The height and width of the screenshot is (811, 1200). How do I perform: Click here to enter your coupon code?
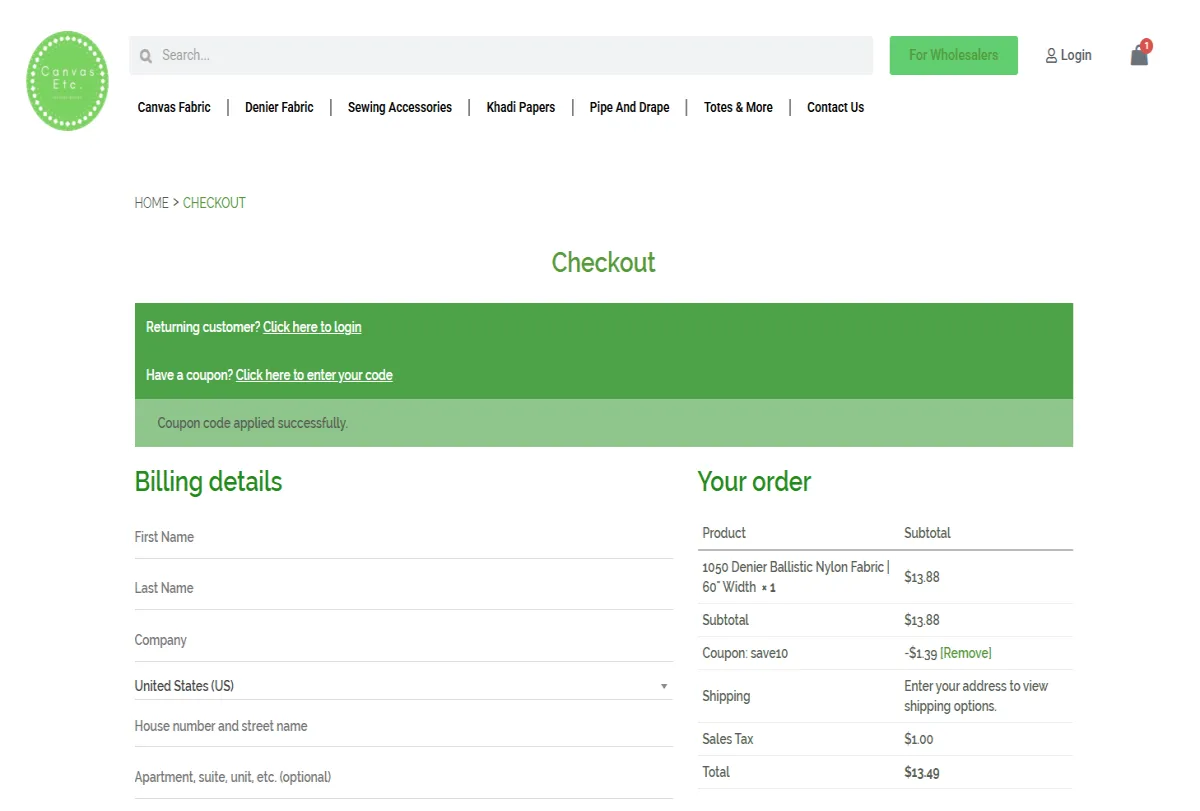[x=314, y=375]
